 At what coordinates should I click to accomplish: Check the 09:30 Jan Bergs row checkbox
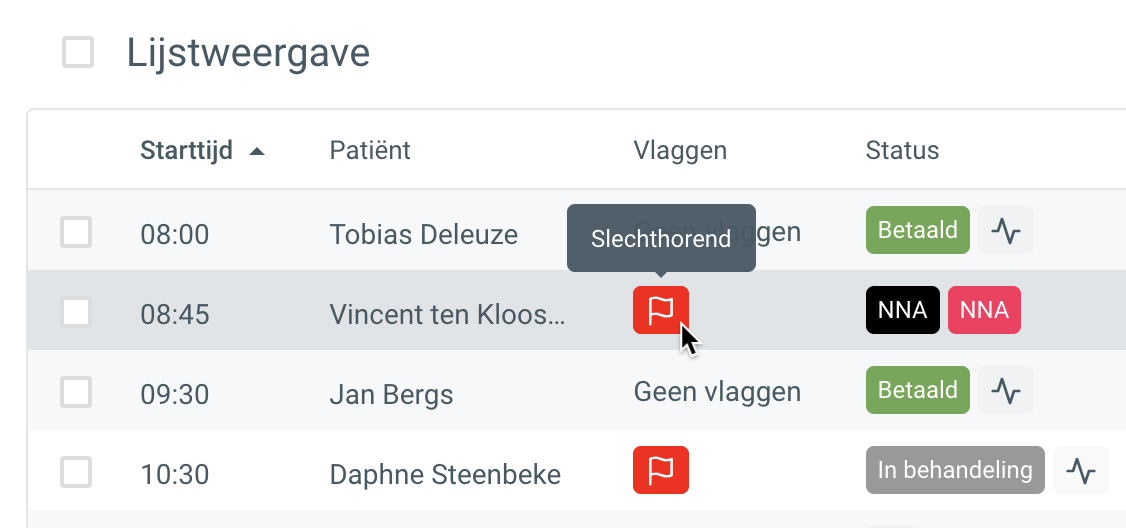(x=76, y=392)
